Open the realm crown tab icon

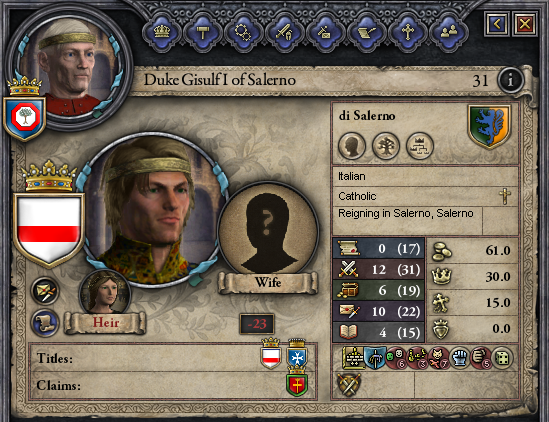pyautogui.click(x=162, y=33)
